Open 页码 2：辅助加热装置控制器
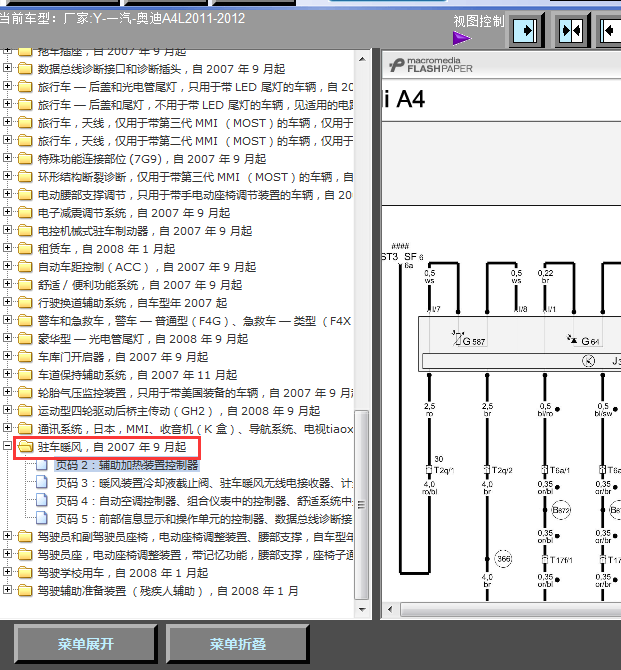 tap(127, 465)
